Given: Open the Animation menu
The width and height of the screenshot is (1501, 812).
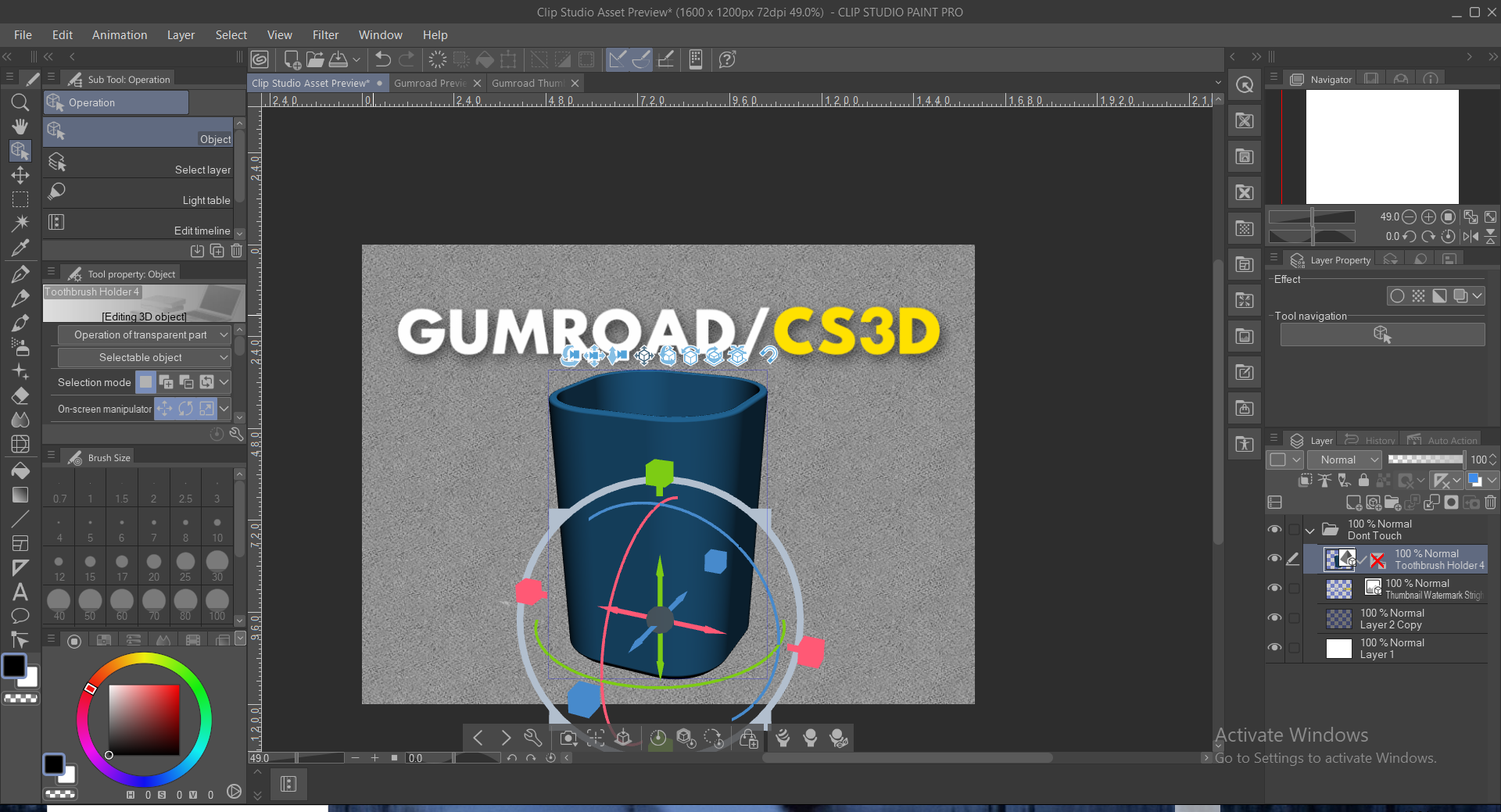Looking at the screenshot, I should click(x=120, y=35).
